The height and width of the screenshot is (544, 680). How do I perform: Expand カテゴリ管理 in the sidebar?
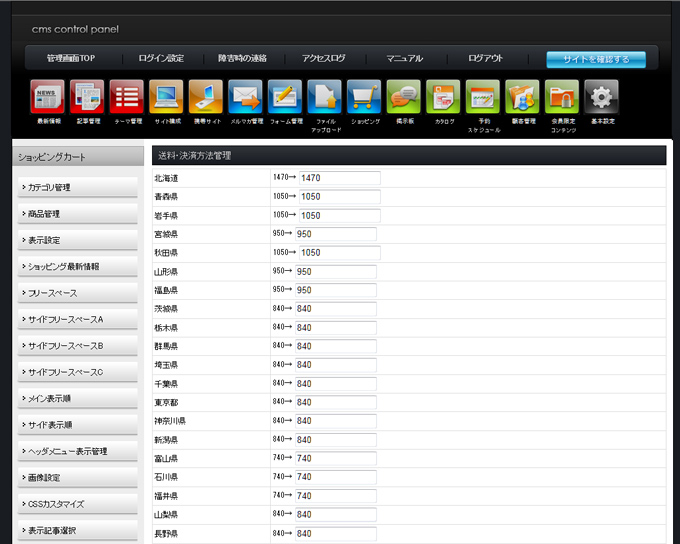pyautogui.click(x=78, y=188)
